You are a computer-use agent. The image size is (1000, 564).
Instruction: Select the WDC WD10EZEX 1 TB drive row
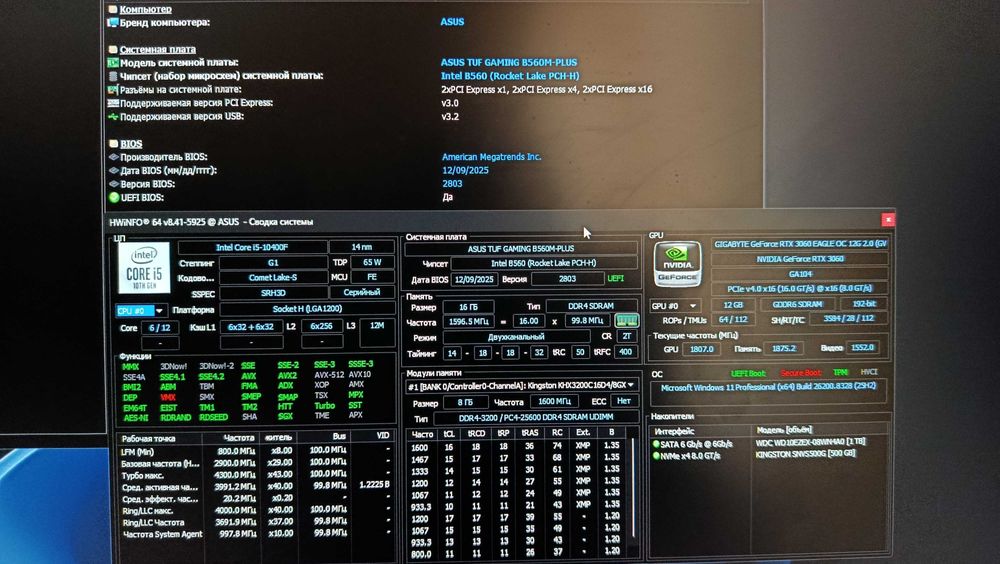tap(768, 443)
